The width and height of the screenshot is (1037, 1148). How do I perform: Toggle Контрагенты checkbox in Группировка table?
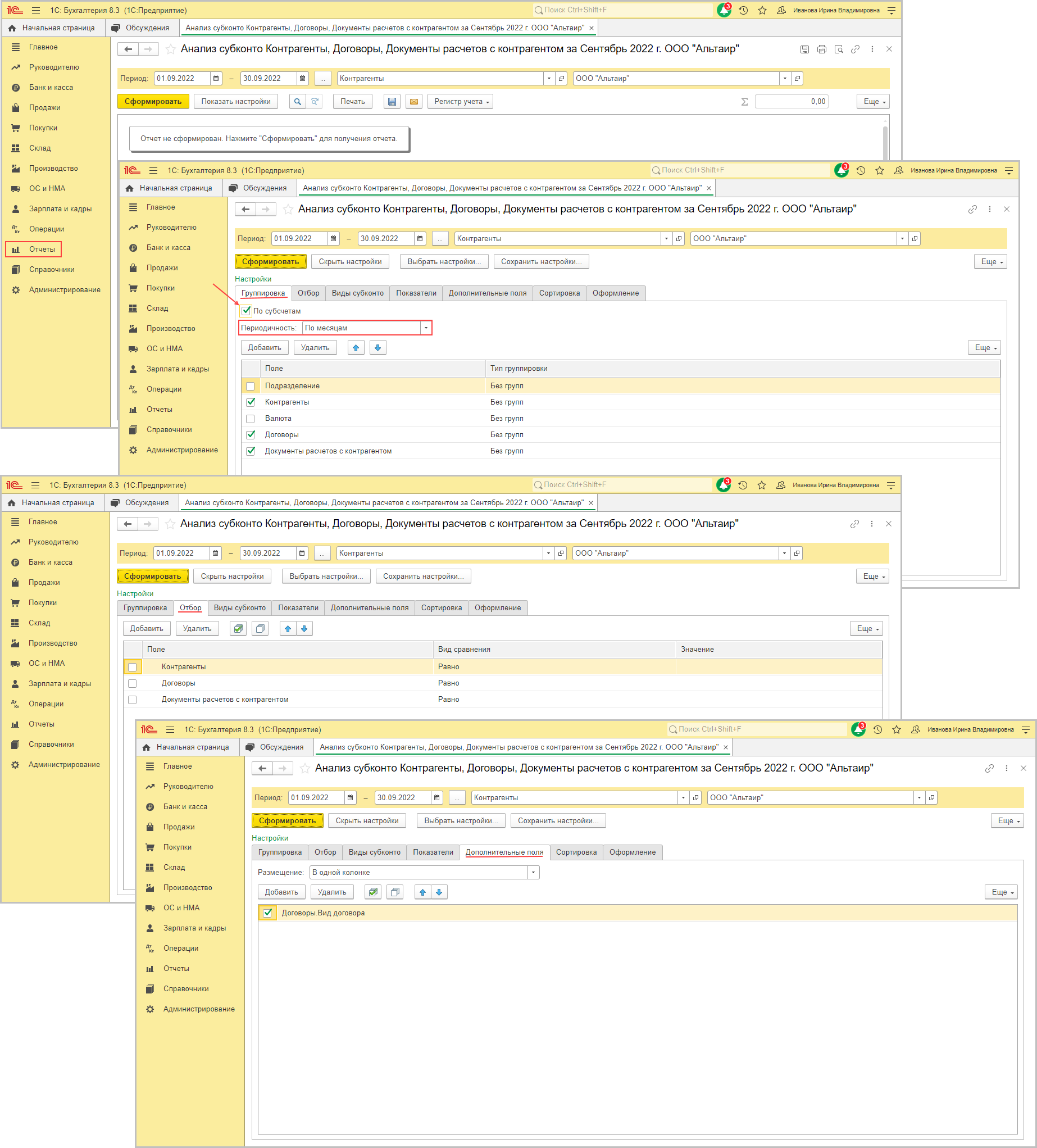251,402
